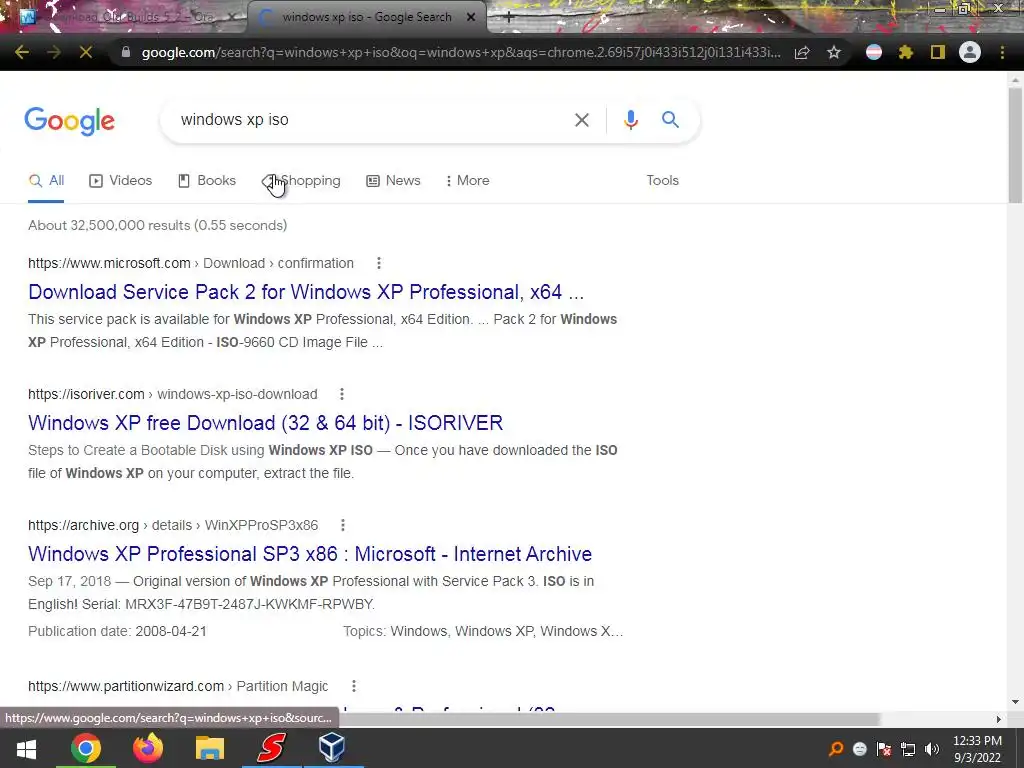Open the search Tools options

pos(662,181)
